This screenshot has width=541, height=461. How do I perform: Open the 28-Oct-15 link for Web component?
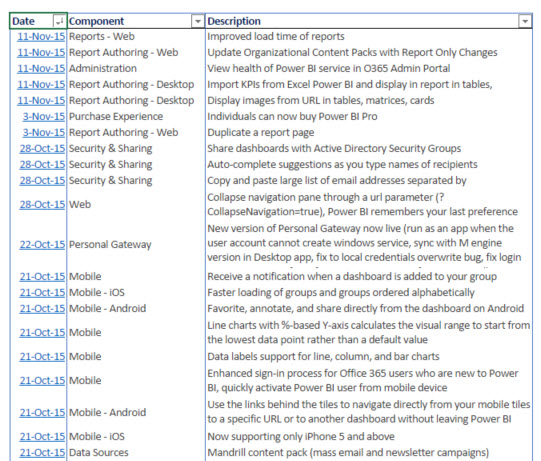tap(42, 205)
